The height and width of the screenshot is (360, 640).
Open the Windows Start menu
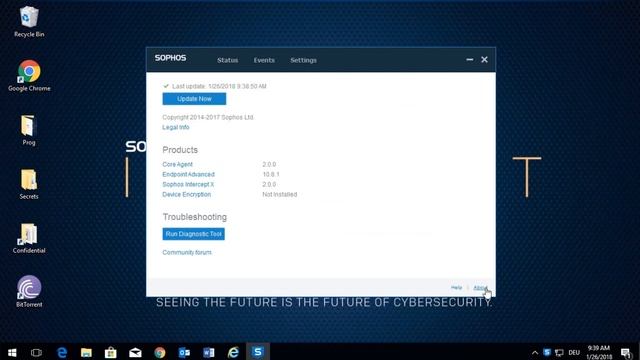click(x=12, y=352)
